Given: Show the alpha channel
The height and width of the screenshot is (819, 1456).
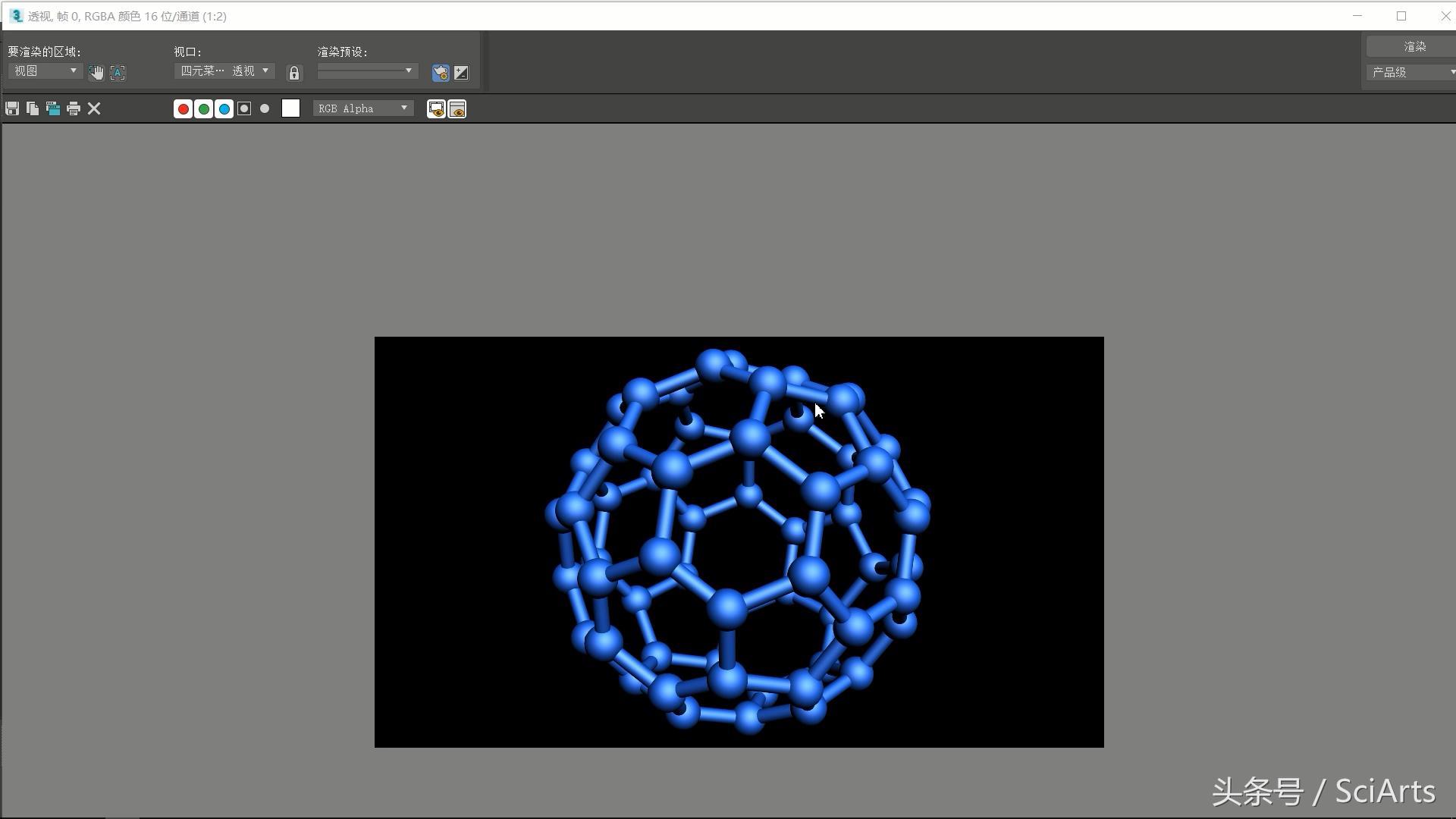Looking at the screenshot, I should point(243,108).
